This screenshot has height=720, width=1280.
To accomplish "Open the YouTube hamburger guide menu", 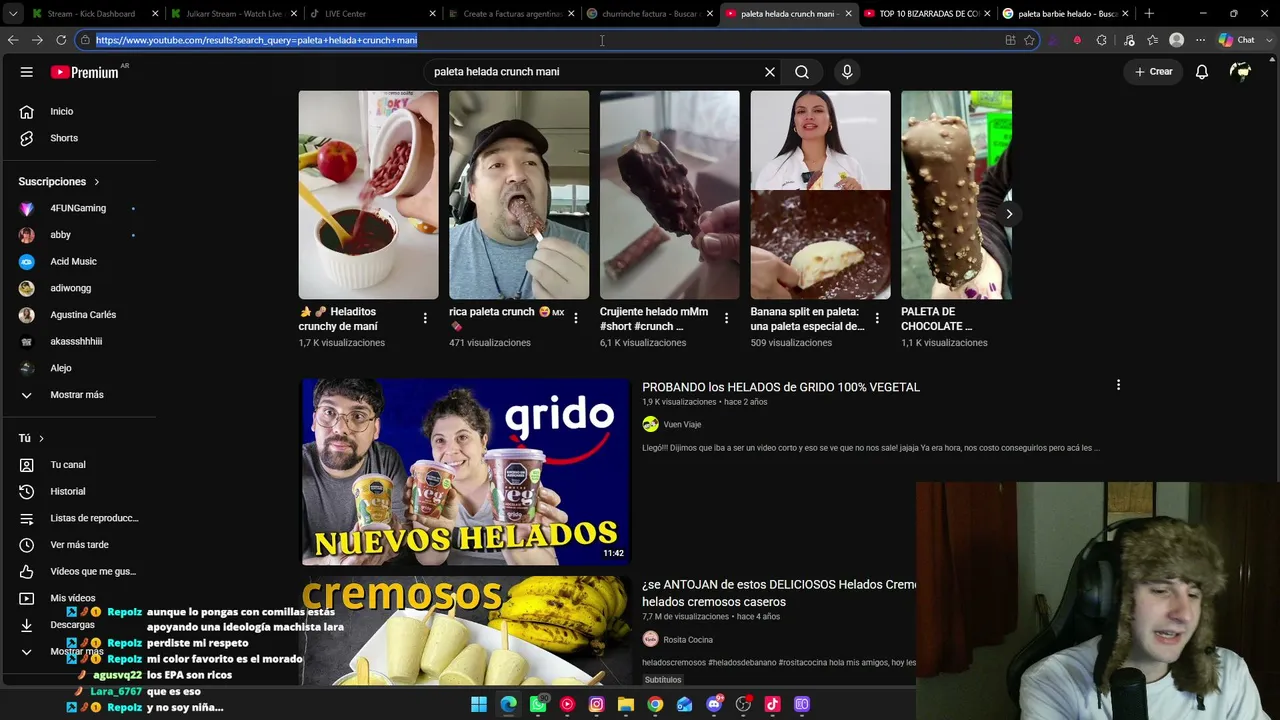I will [27, 72].
